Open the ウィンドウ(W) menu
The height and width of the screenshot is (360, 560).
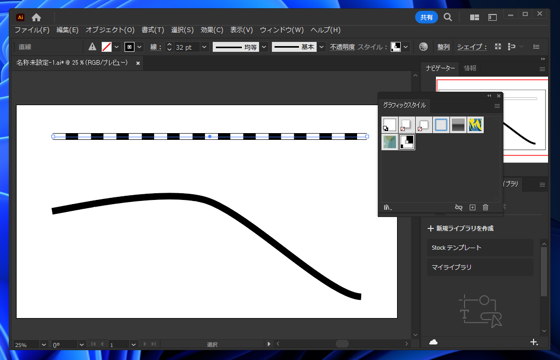click(x=282, y=30)
